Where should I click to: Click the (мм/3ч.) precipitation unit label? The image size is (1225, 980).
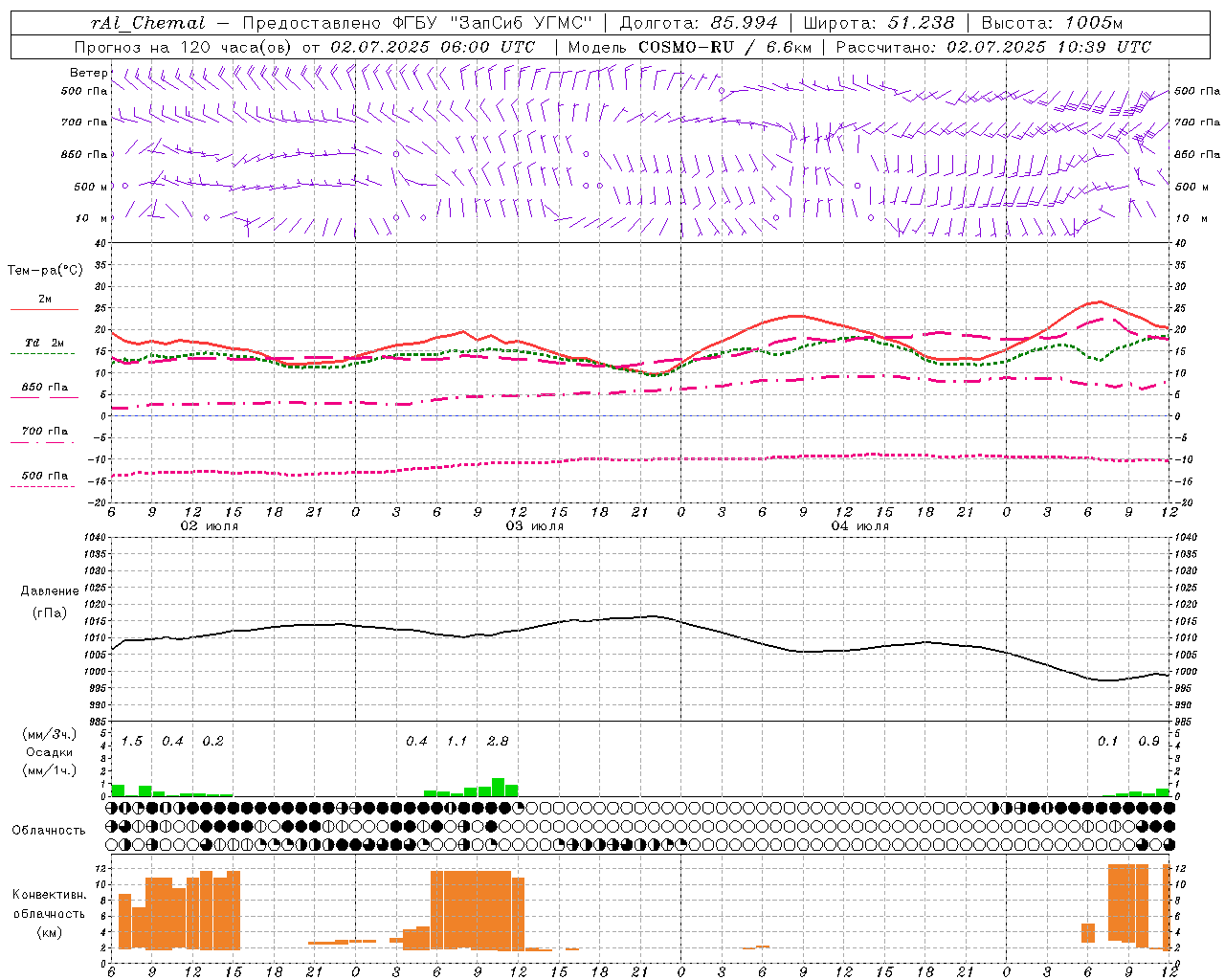(49, 734)
